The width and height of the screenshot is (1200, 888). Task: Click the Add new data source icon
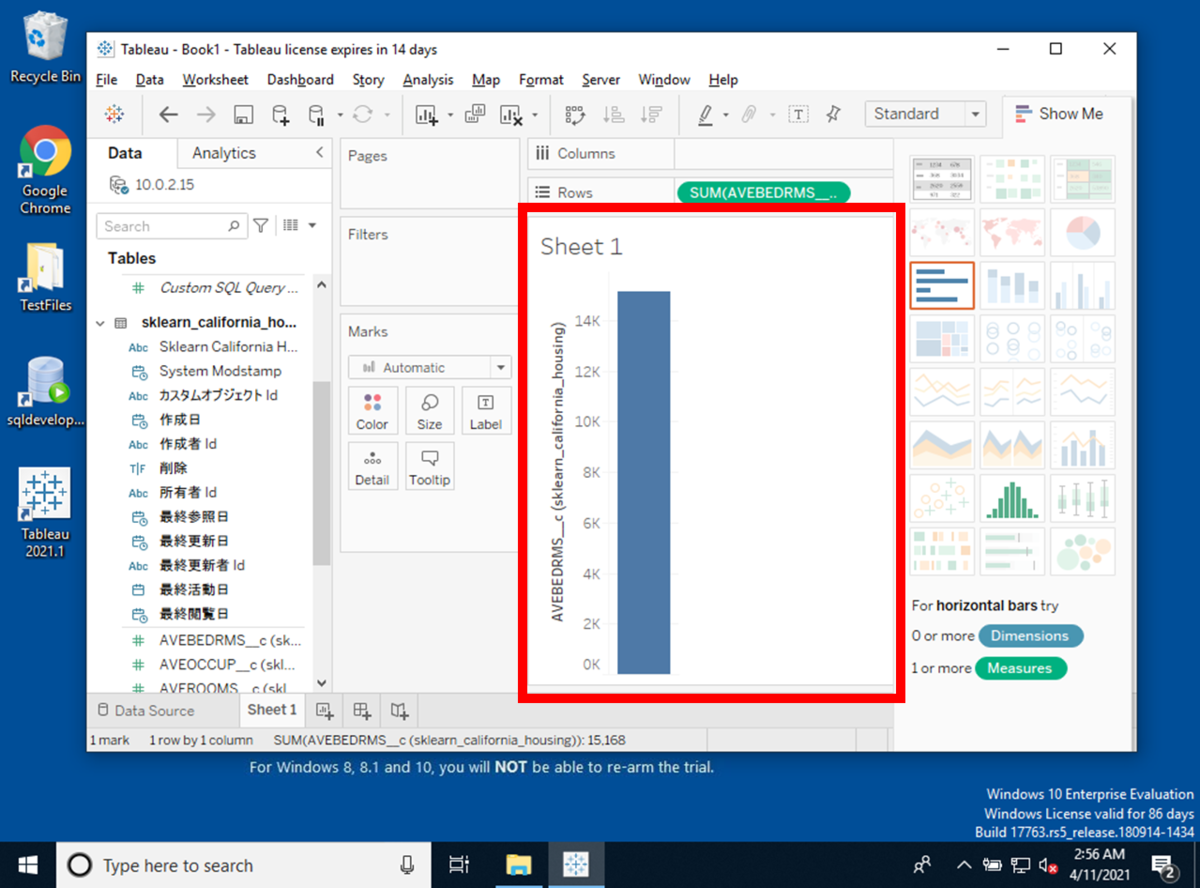281,115
